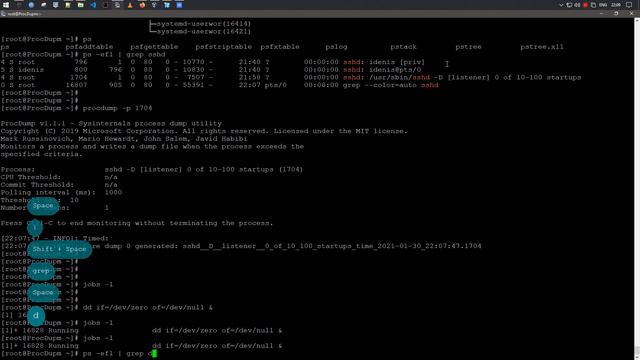Click the "pstack" completion suggestion
The height and width of the screenshot is (360, 640).
pos(403,47)
